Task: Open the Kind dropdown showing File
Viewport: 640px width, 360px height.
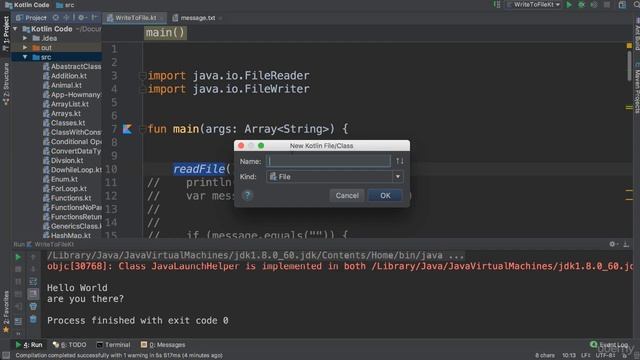Action: point(335,177)
